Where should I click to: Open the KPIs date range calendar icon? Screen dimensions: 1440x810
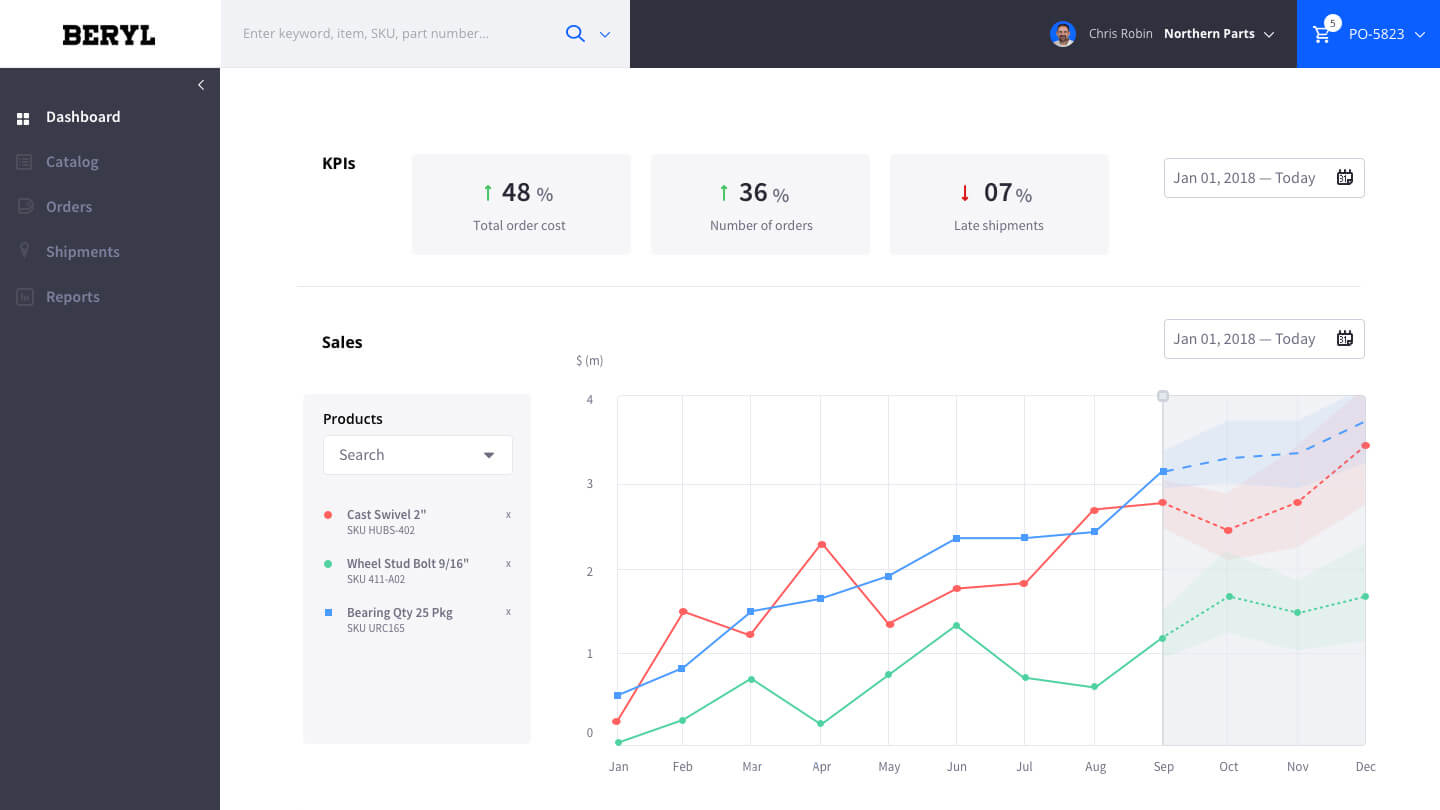tap(1345, 178)
